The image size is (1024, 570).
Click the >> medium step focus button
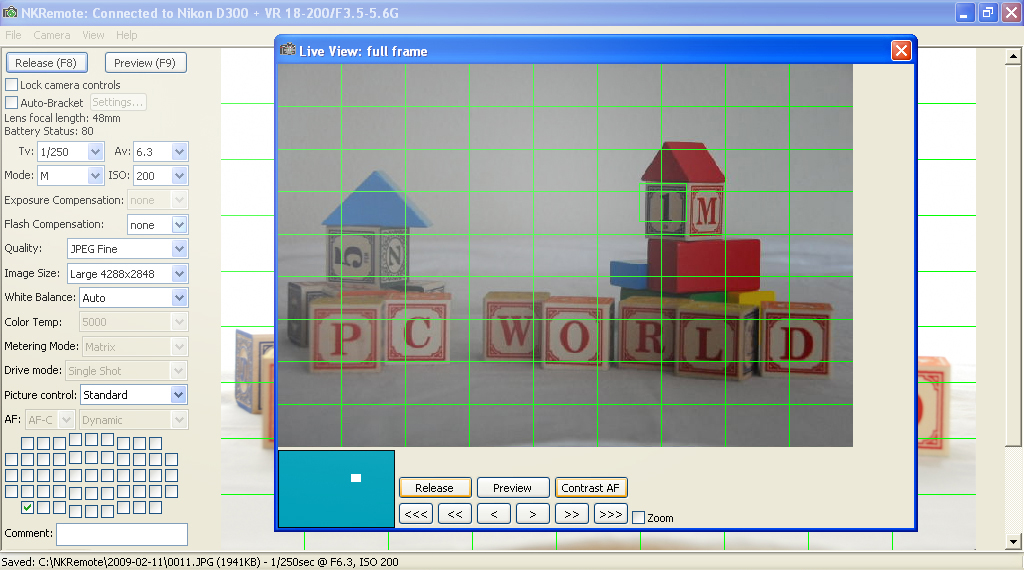click(572, 514)
